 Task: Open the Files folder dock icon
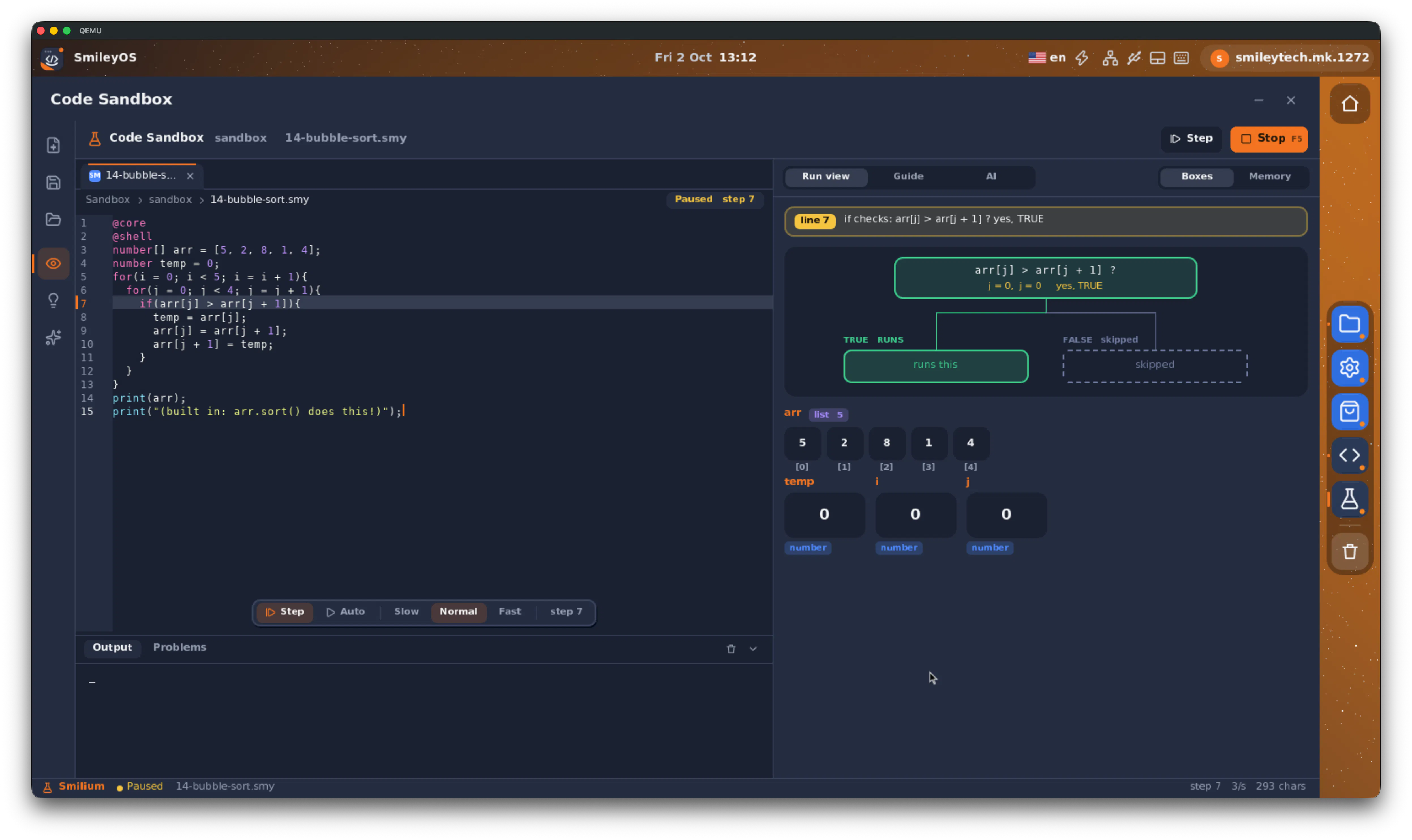(x=1350, y=324)
